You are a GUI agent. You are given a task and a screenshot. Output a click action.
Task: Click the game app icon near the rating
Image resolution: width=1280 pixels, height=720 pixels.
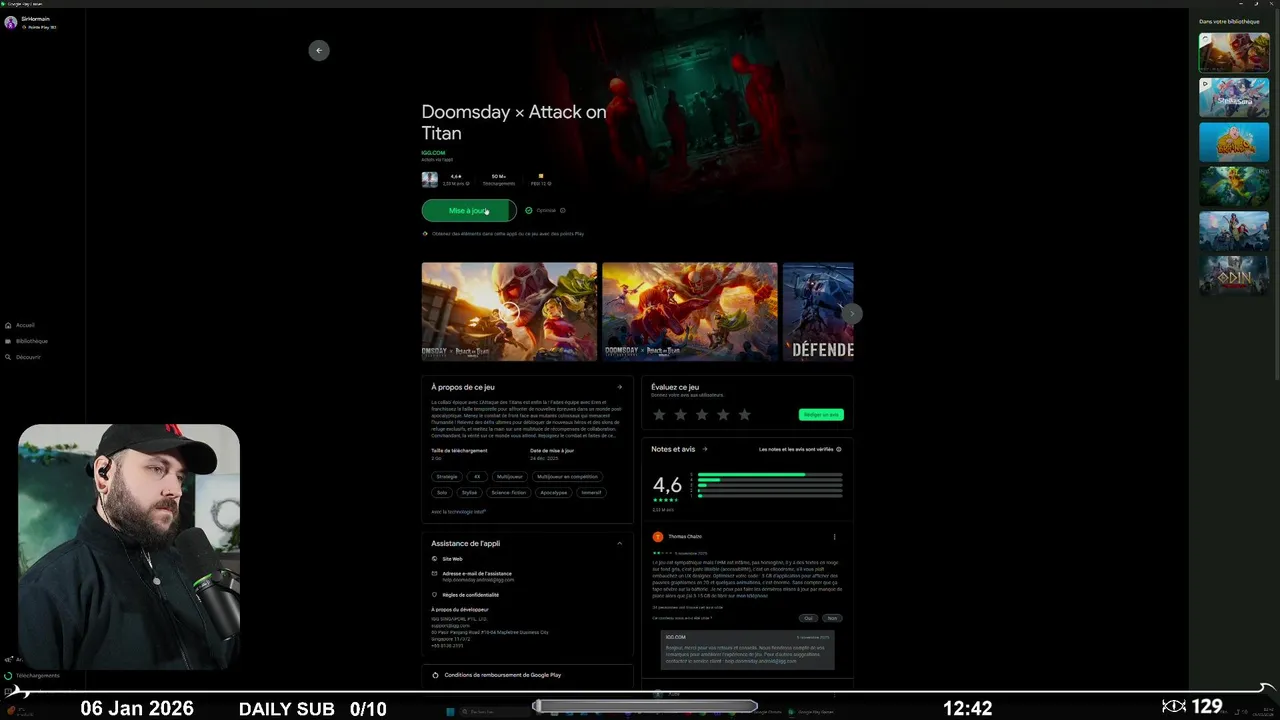pyautogui.click(x=430, y=179)
